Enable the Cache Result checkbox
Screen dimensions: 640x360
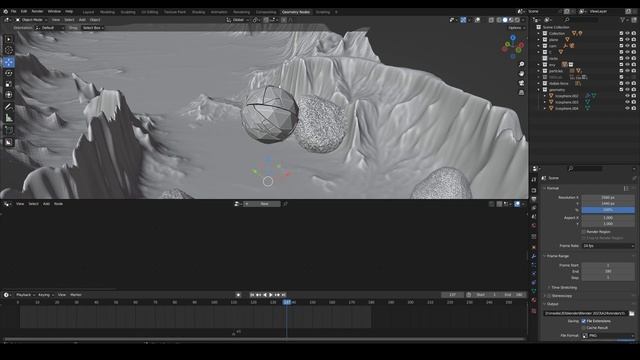[584, 328]
